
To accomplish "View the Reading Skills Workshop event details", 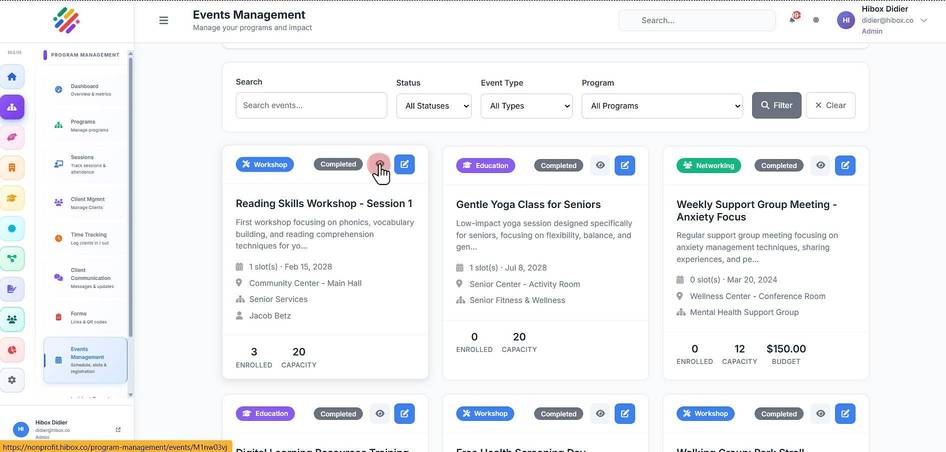I will [x=379, y=164].
